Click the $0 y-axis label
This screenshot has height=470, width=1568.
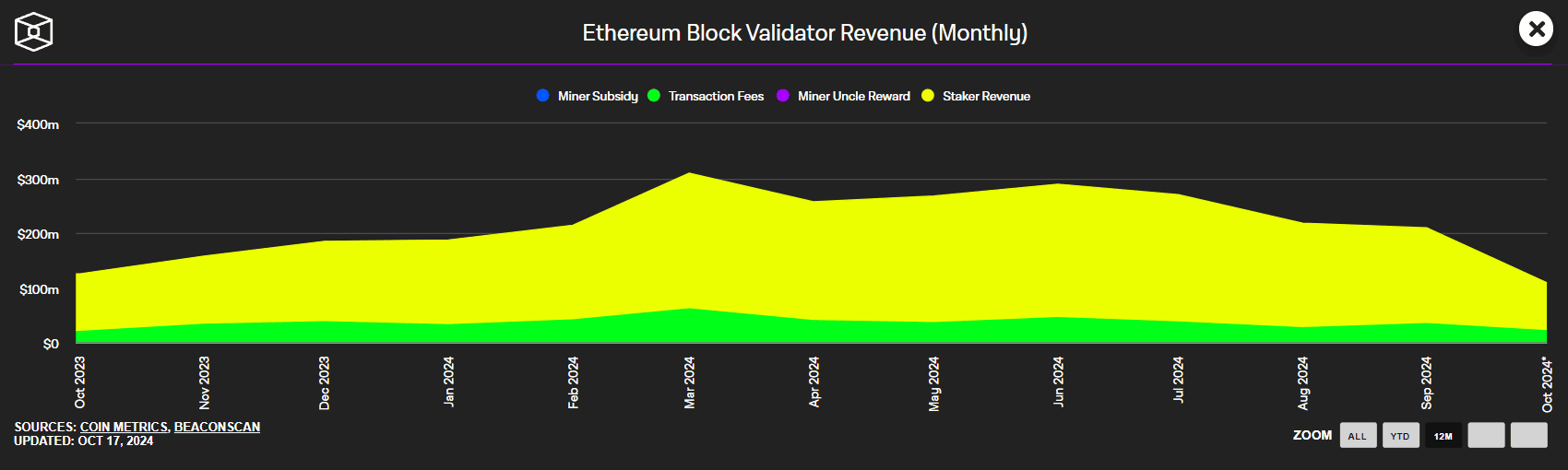pos(51,344)
